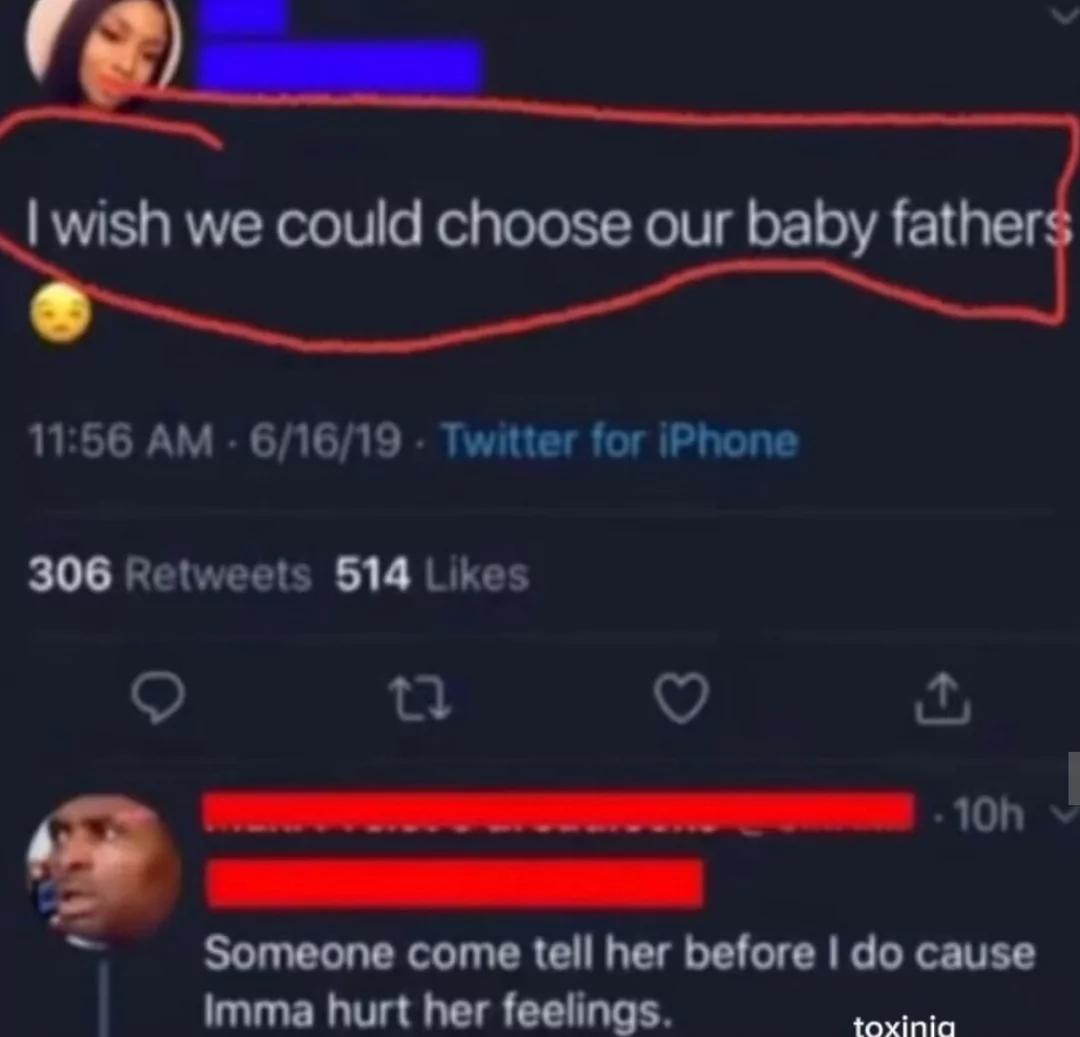Open the Twitter for iPhone link
The width and height of the screenshot is (1080, 1037).
[x=619, y=441]
